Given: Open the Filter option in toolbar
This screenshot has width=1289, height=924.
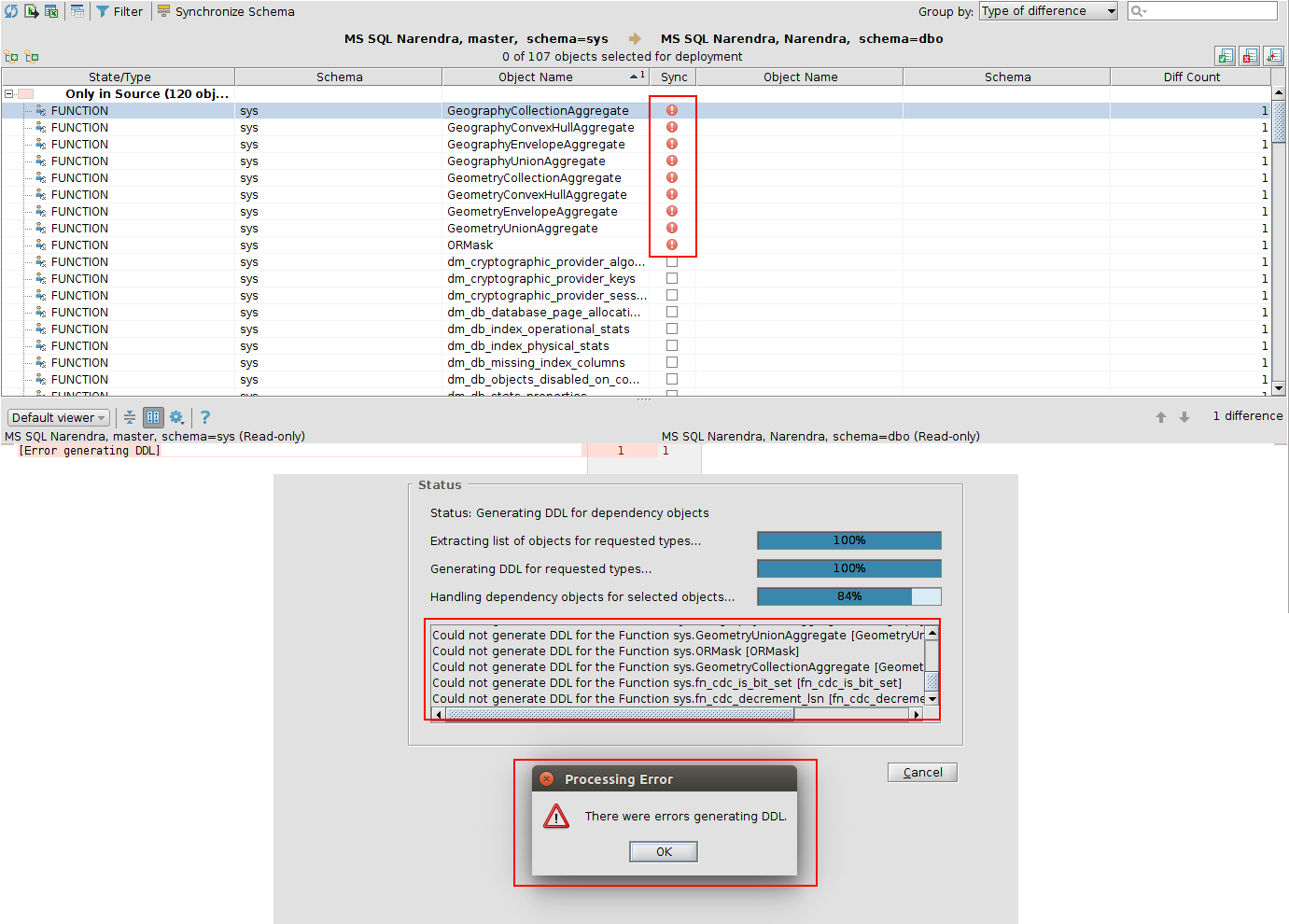Looking at the screenshot, I should coord(119,11).
